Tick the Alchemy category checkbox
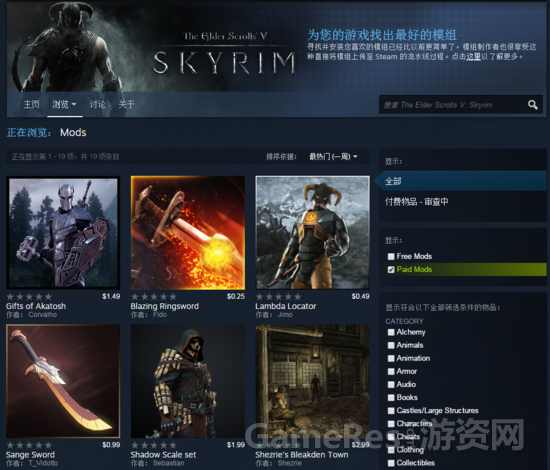The width and height of the screenshot is (550, 470). [391, 332]
